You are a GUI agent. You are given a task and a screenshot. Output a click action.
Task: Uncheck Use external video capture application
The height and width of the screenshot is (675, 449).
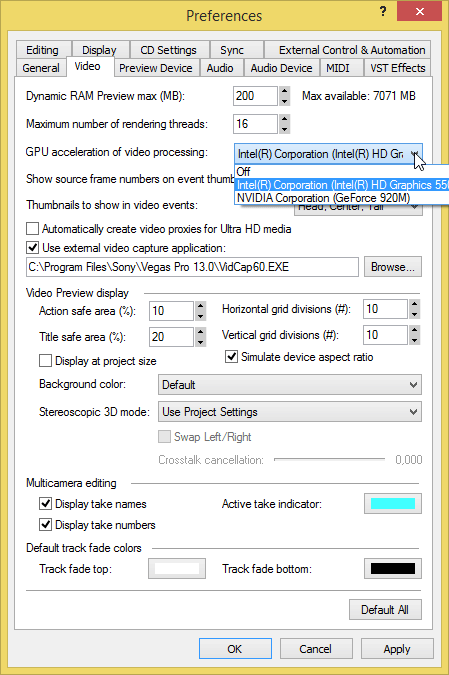pyautogui.click(x=32, y=248)
